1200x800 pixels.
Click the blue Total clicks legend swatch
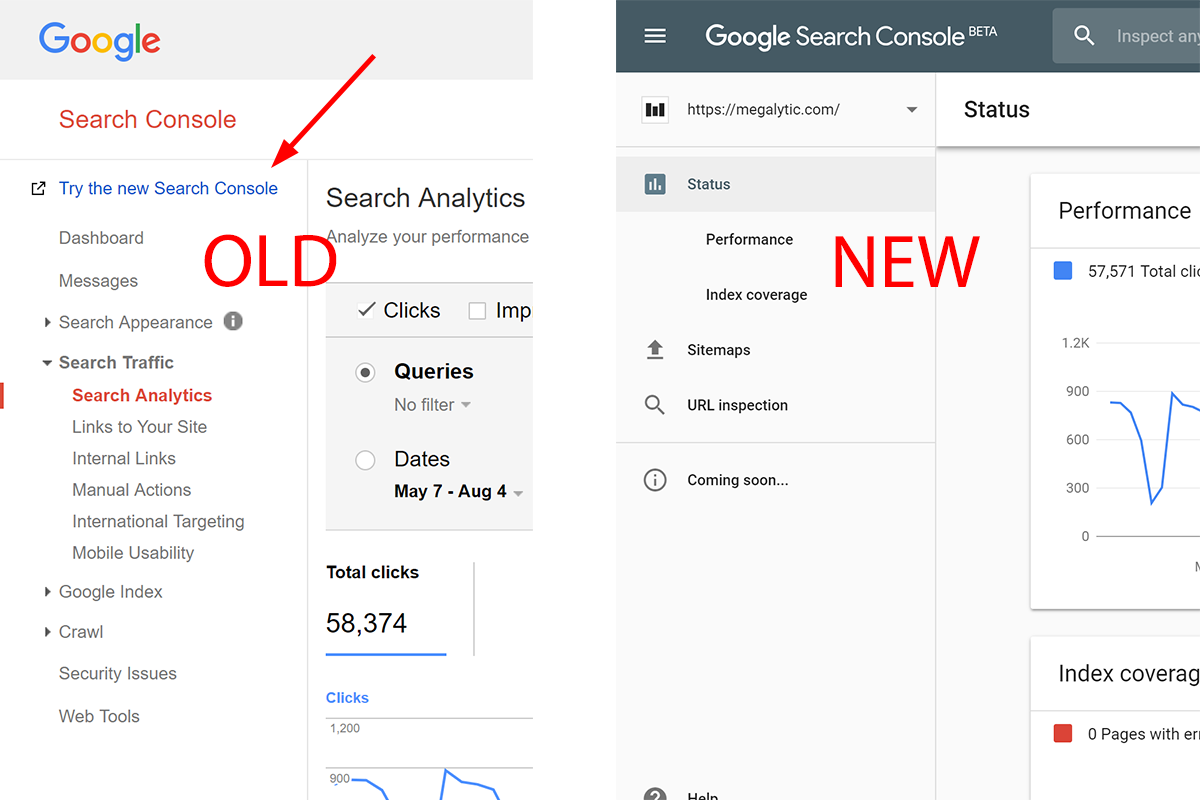pyautogui.click(x=1063, y=271)
